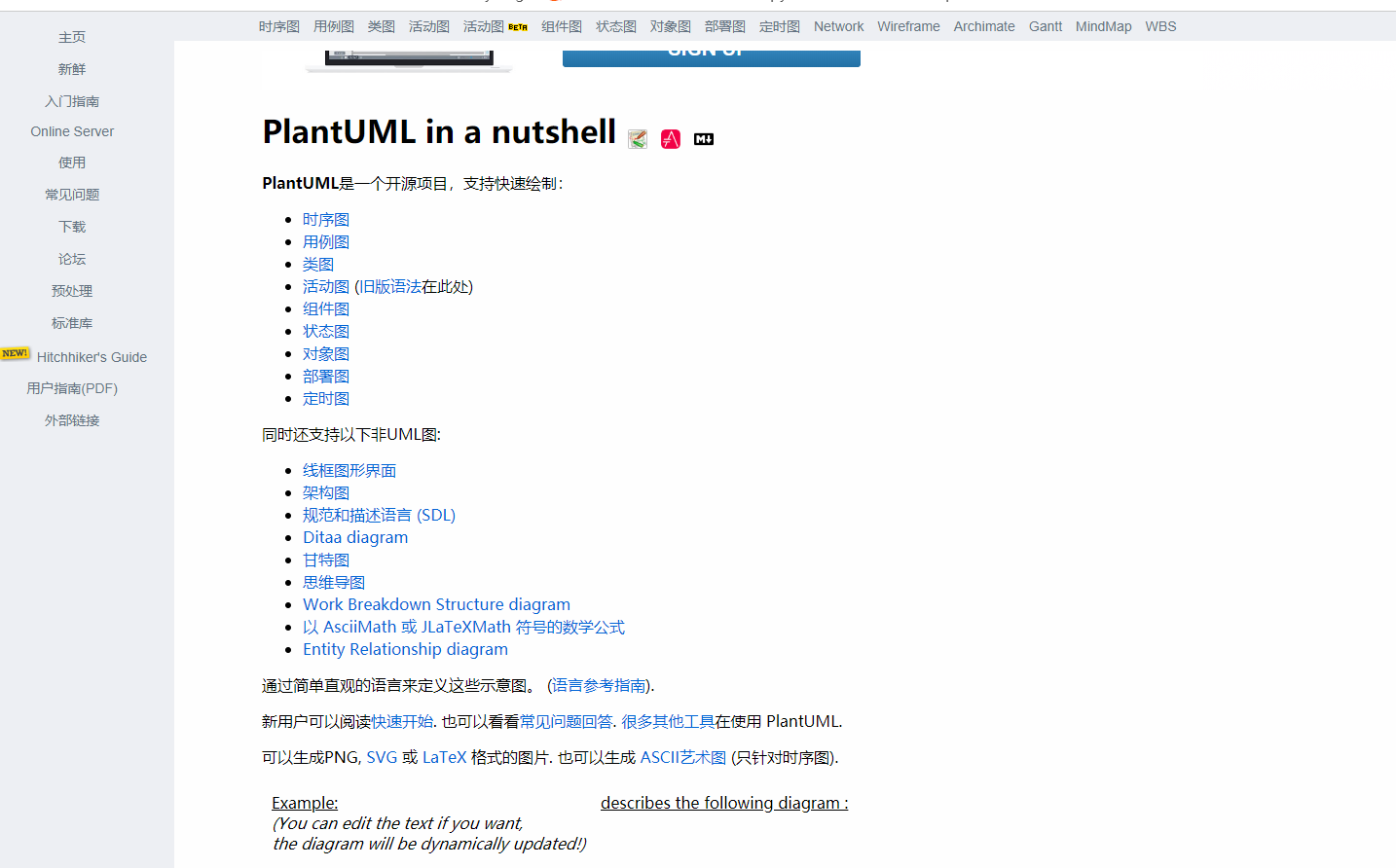Follow the Entity Relationship diagram link

[x=405, y=650]
